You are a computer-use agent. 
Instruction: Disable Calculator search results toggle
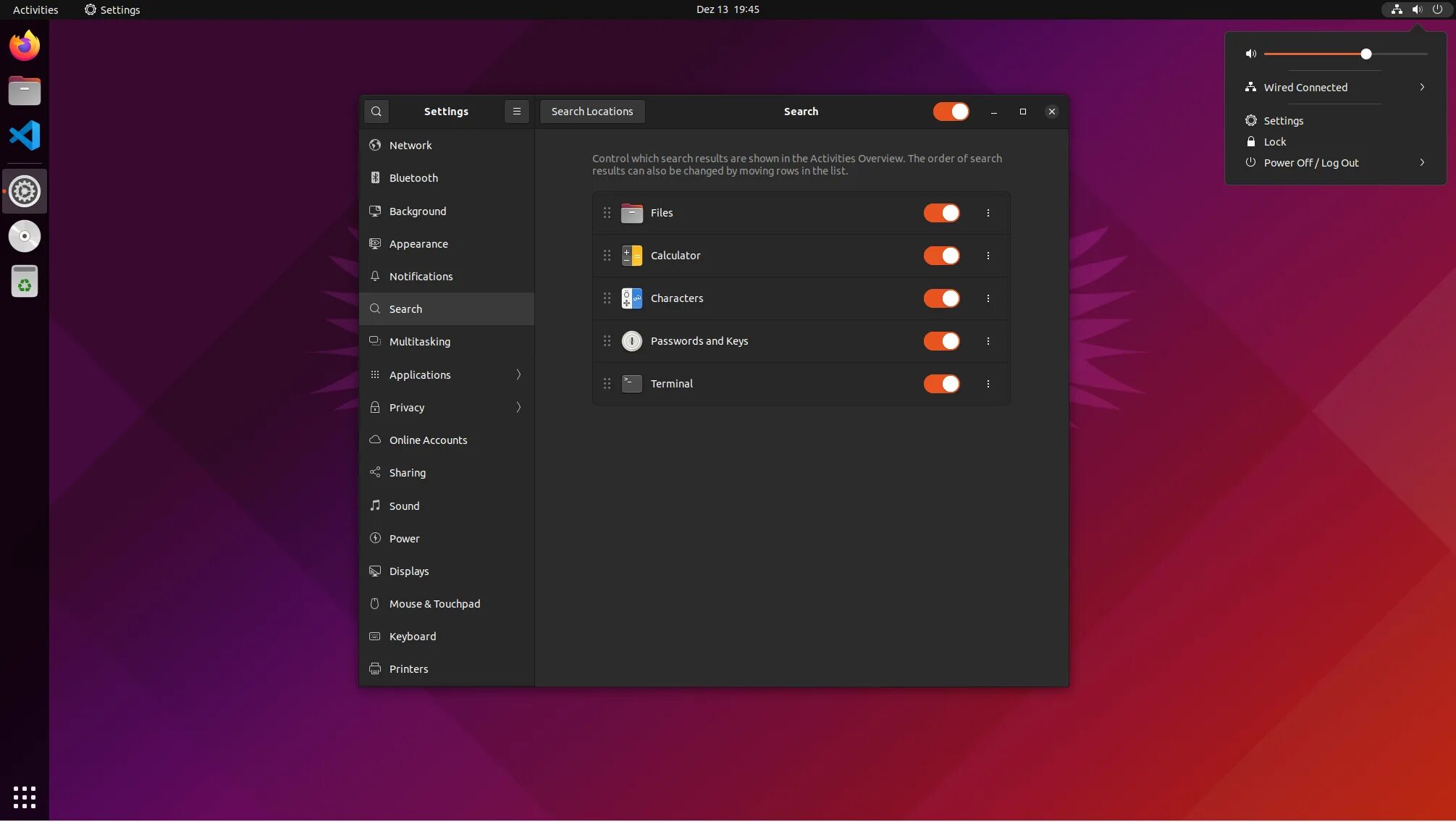[941, 256]
